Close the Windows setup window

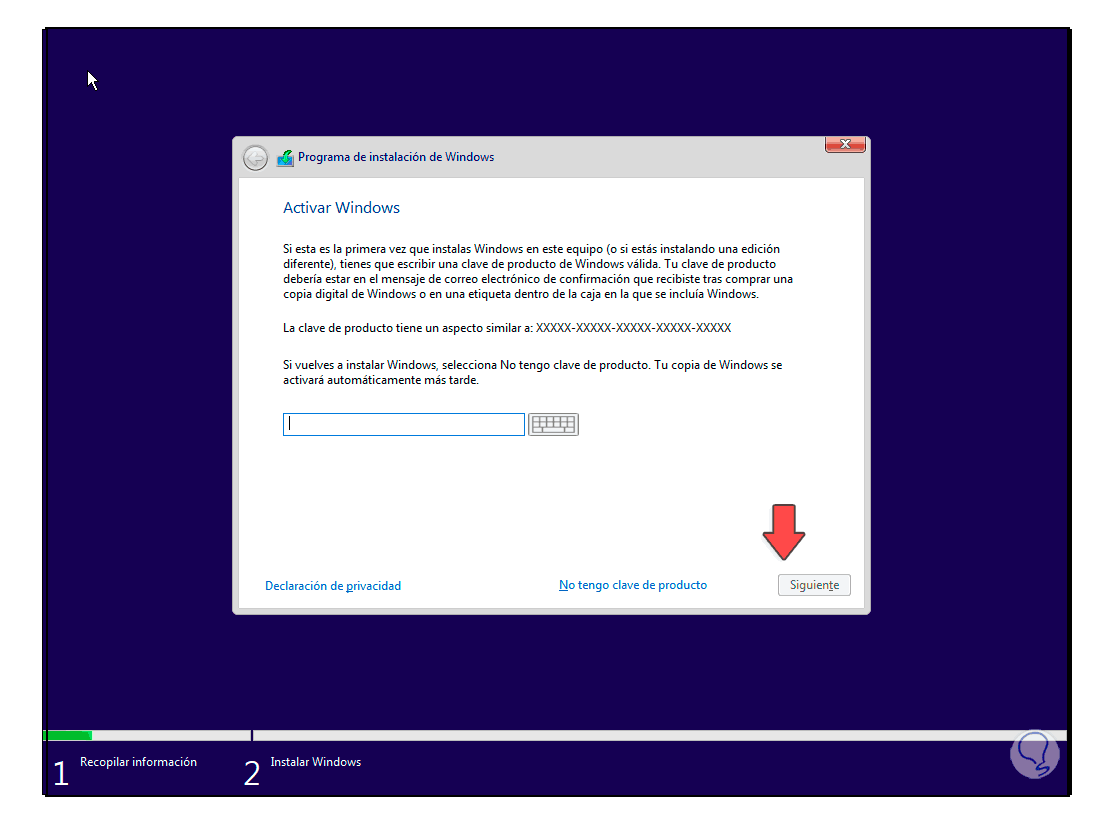pos(845,144)
